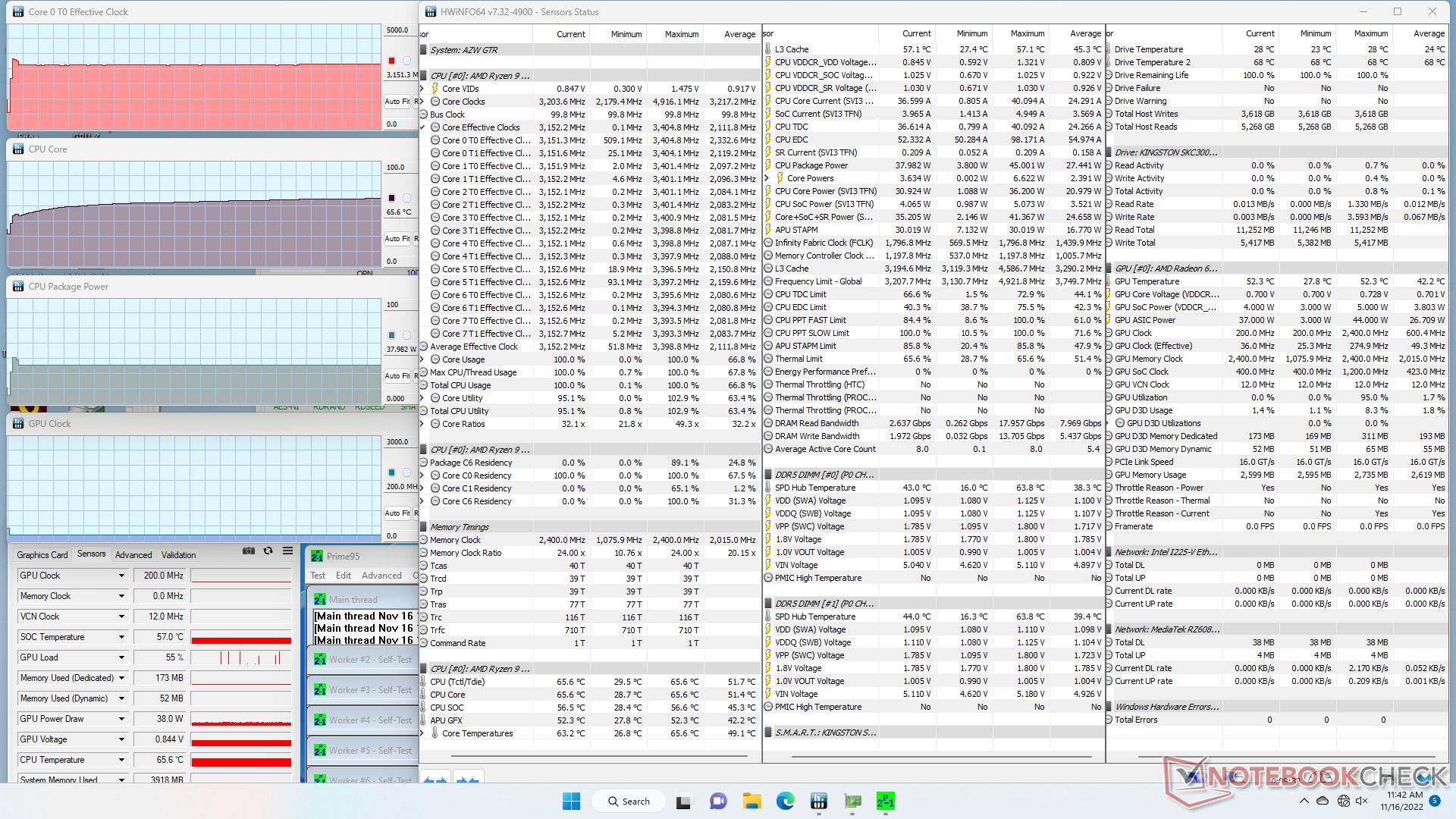Viewport: 1456px width, 819px height.
Task: Click the Core 0 T0 Effective Clock window icon
Action: click(18, 12)
